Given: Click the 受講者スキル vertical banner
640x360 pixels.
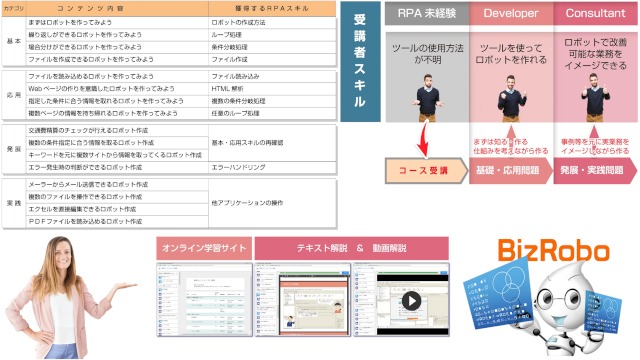Looking at the screenshot, I should pos(360,62).
